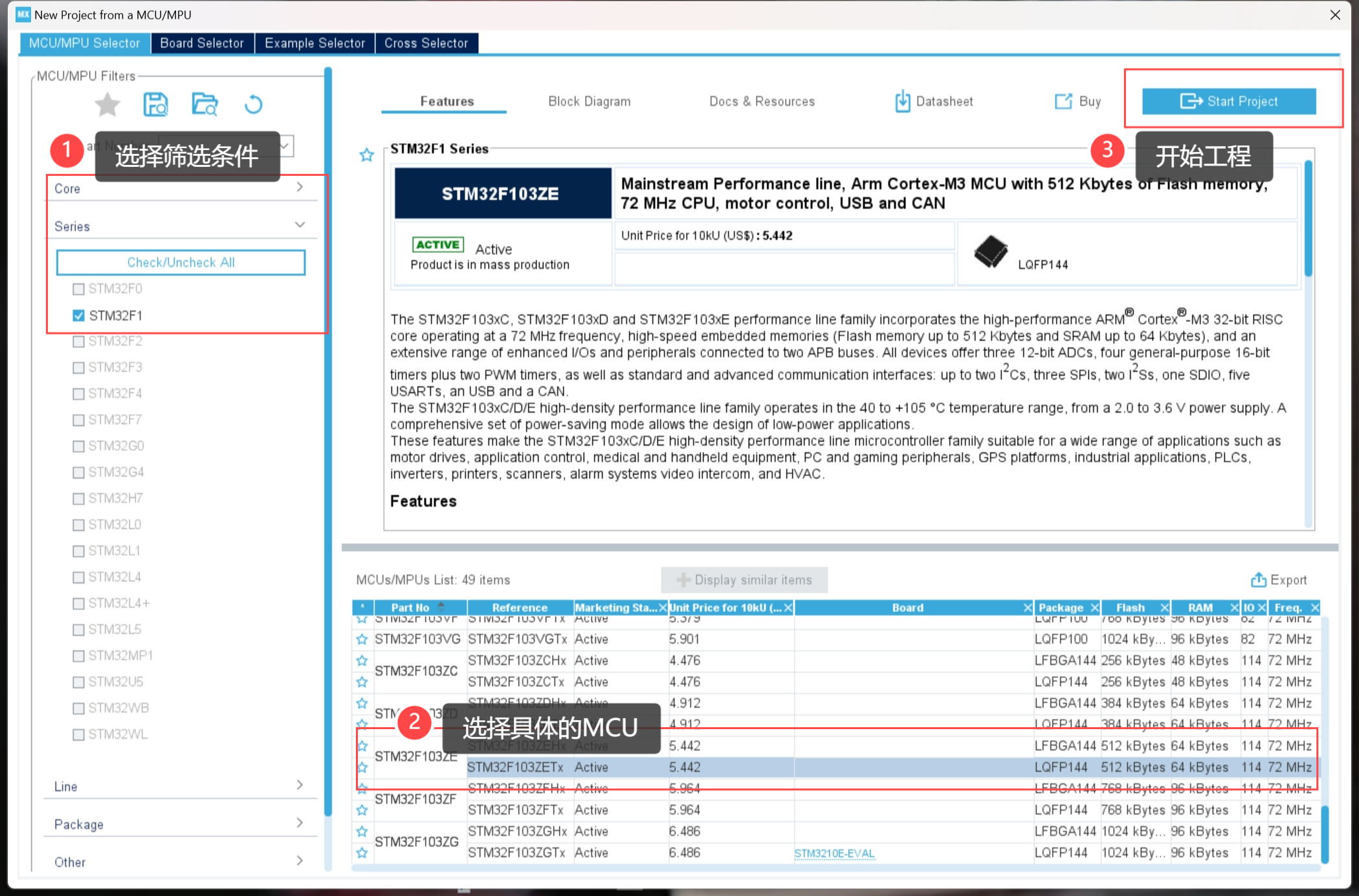Open the STM3210E-EVAL board link
This screenshot has width=1359, height=896.
[834, 853]
